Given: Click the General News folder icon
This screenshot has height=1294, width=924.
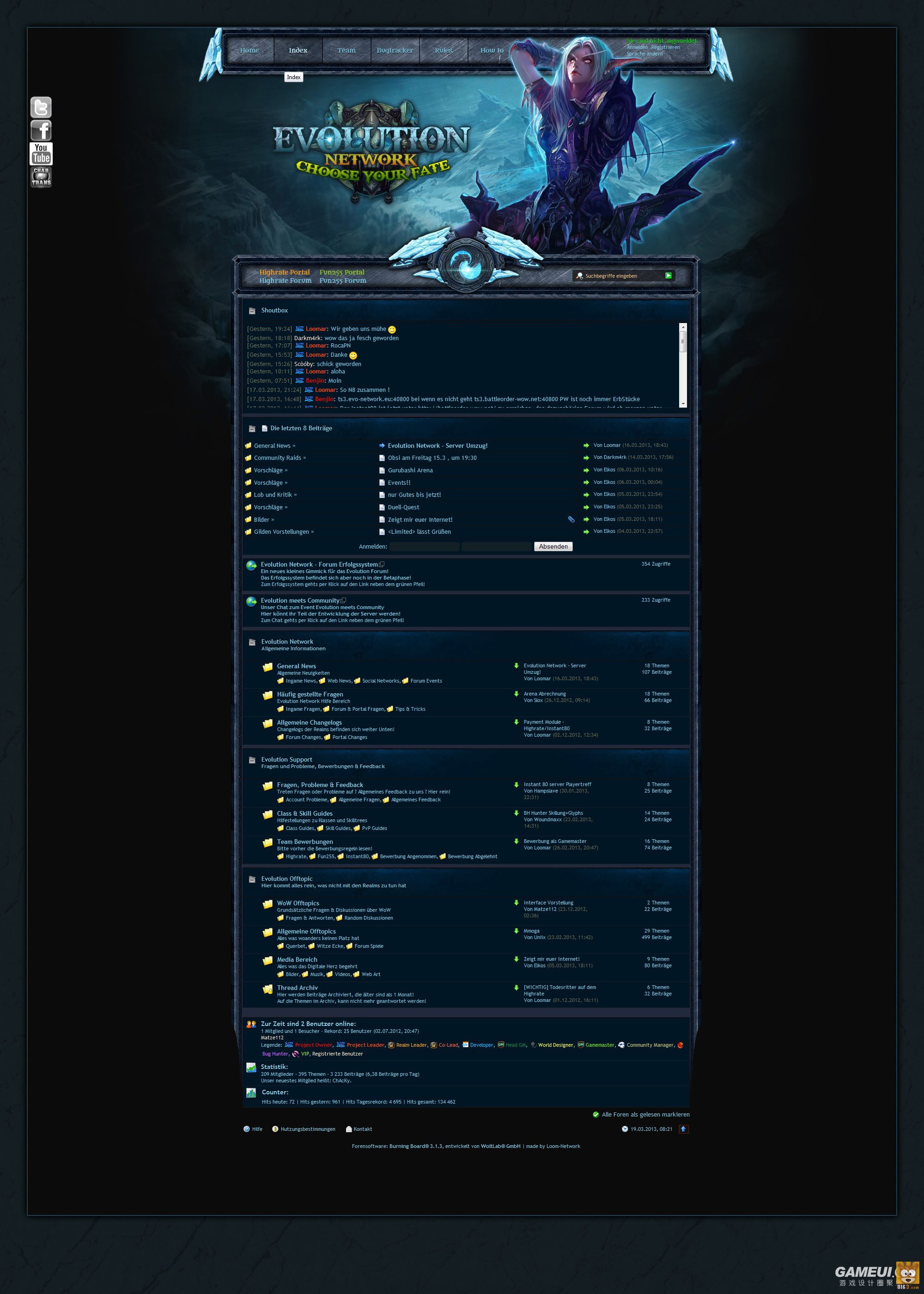Looking at the screenshot, I should pyautogui.click(x=267, y=667).
